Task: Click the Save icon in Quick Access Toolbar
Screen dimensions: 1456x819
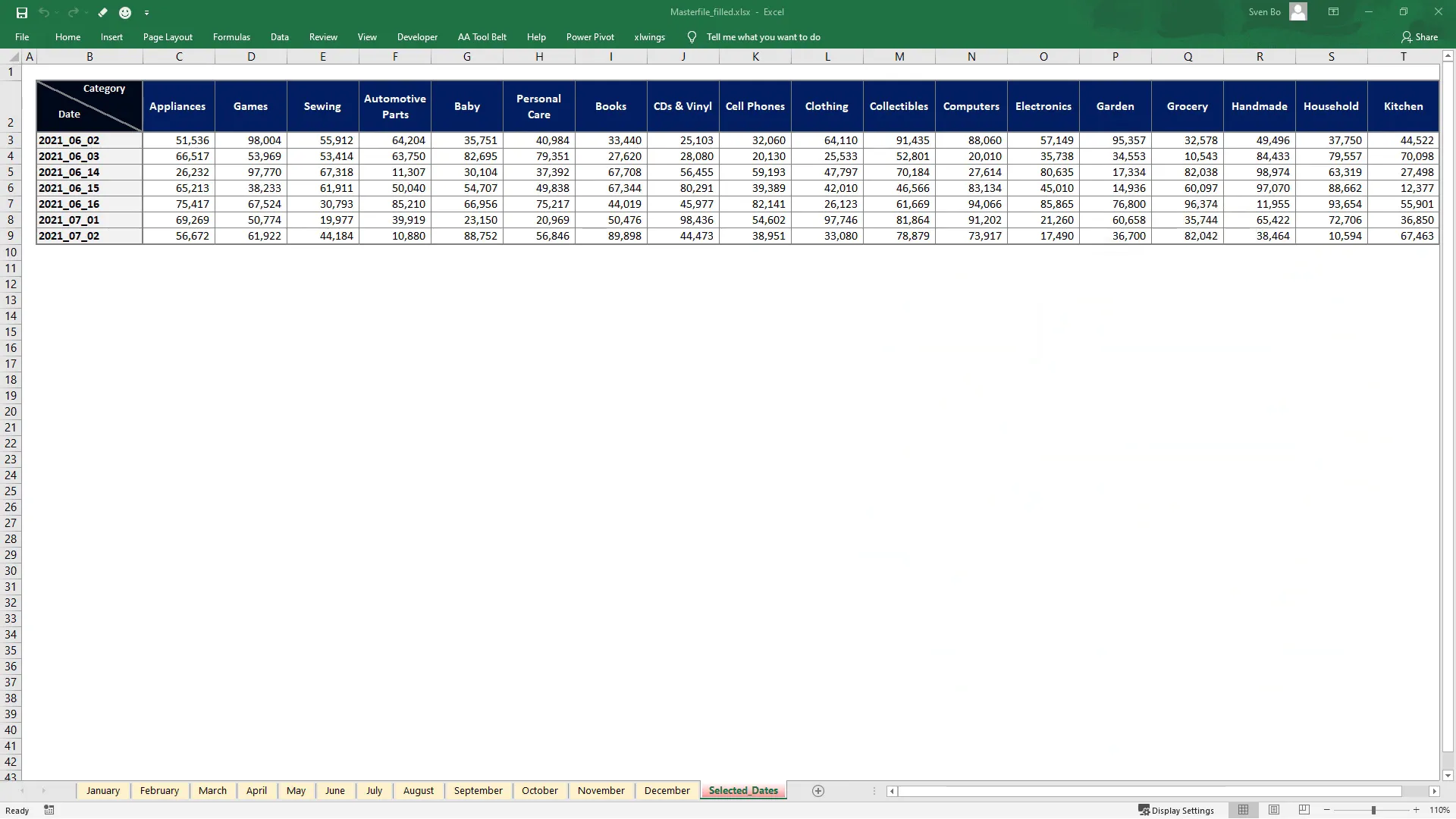Action: coord(22,12)
